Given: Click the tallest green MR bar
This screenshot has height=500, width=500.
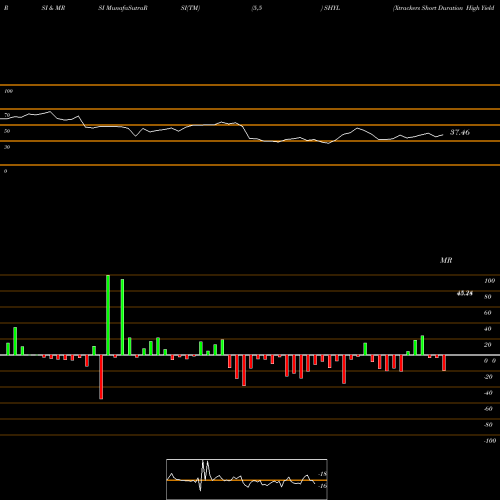Looking at the screenshot, I should 108,315.
